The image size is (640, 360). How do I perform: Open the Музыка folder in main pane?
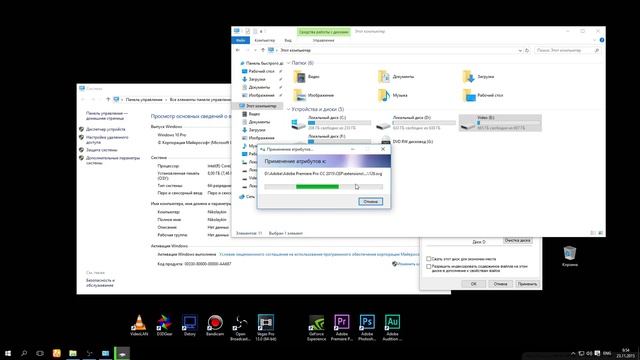(393, 95)
